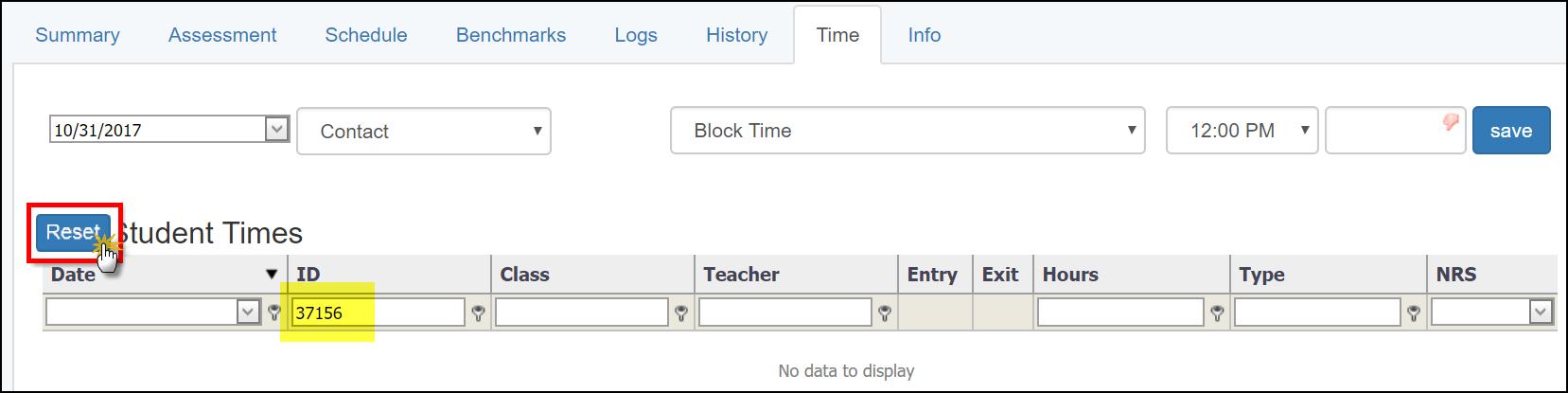Image resolution: width=1568 pixels, height=393 pixels.
Task: Open the Benchmarks tab
Action: [511, 35]
